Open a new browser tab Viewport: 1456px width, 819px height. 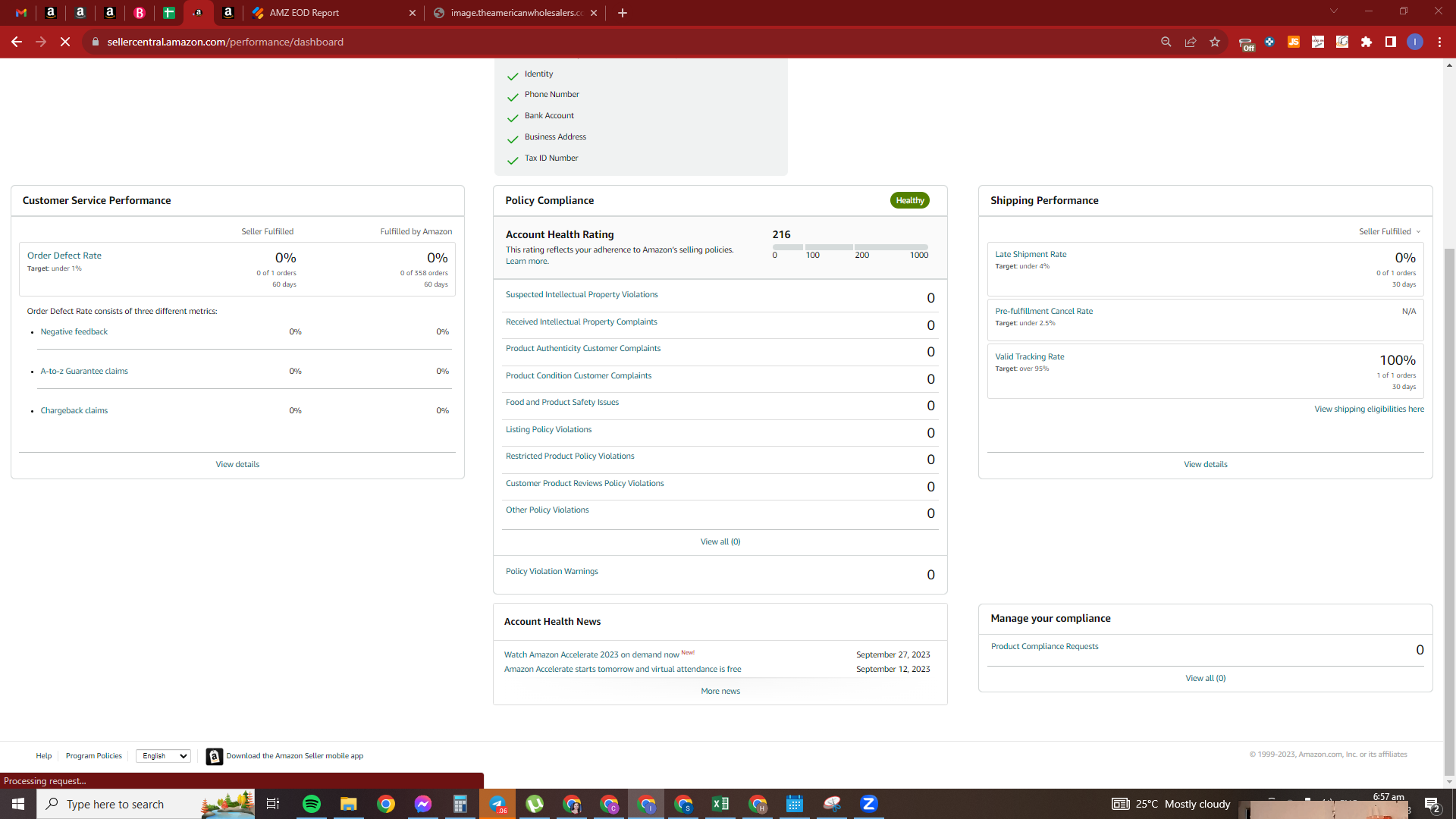623,13
